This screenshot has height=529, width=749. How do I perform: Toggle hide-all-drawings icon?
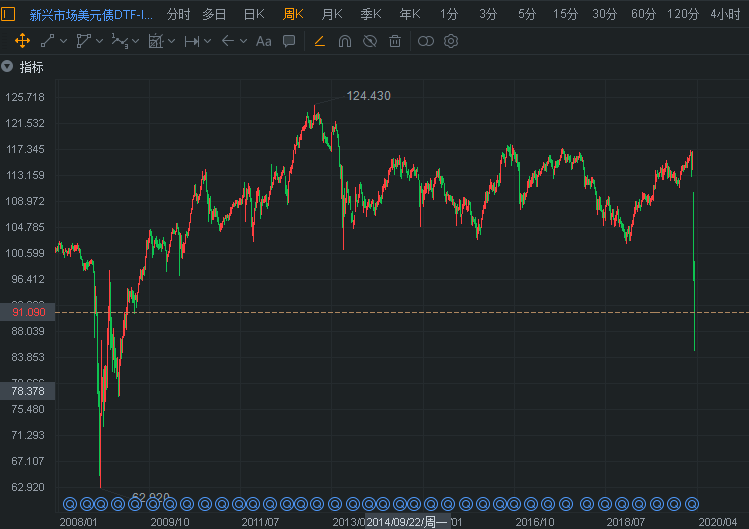tap(370, 41)
